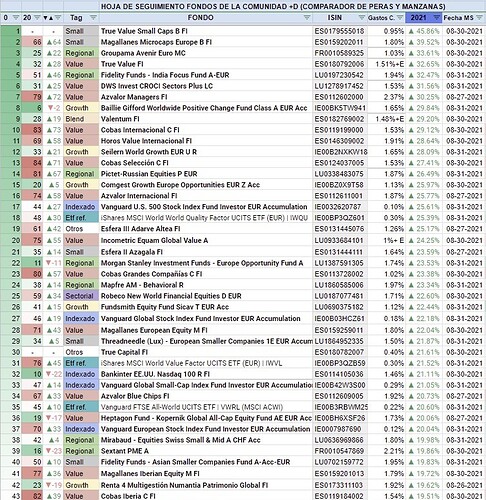The image size is (486, 500).
Task: Select Threadneedle (Lux) European Smaller Companies cell
Action: pyautogui.click(x=206, y=341)
